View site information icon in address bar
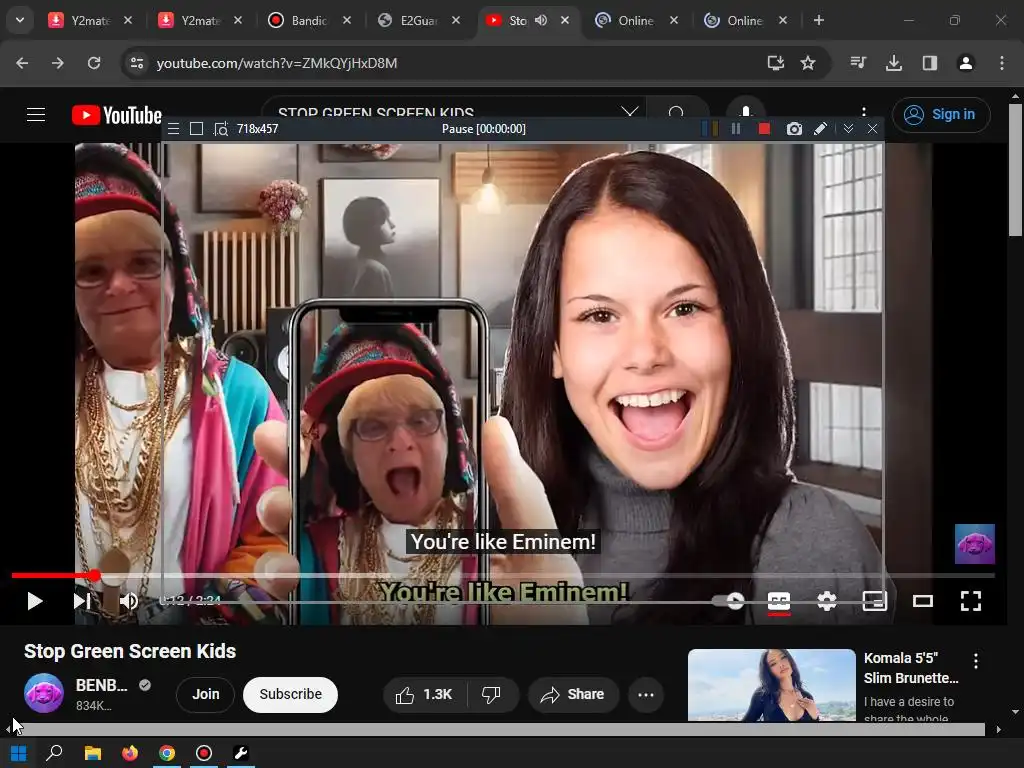The width and height of the screenshot is (1024, 768). pyautogui.click(x=137, y=63)
